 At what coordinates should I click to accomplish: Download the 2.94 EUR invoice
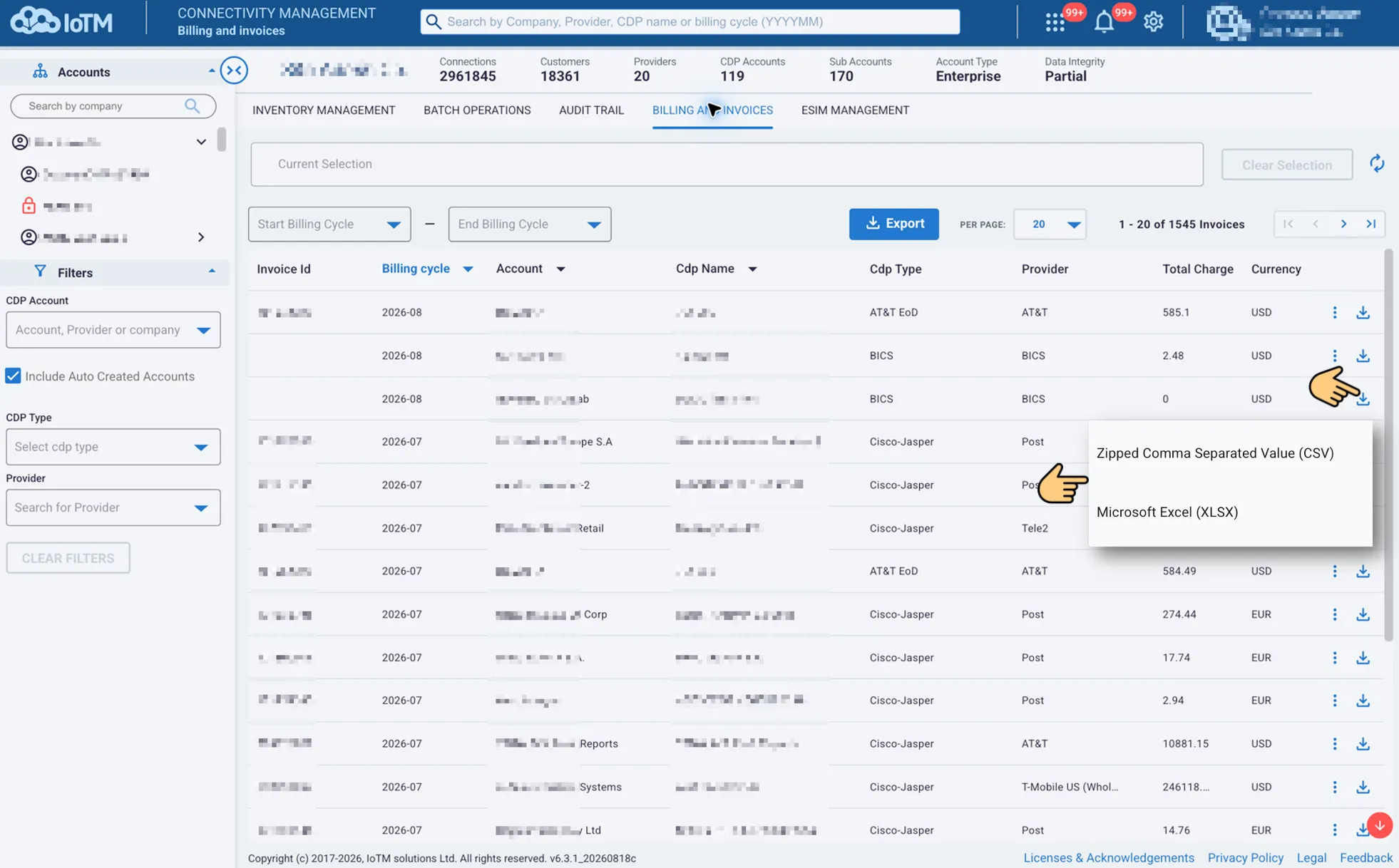coord(1363,701)
